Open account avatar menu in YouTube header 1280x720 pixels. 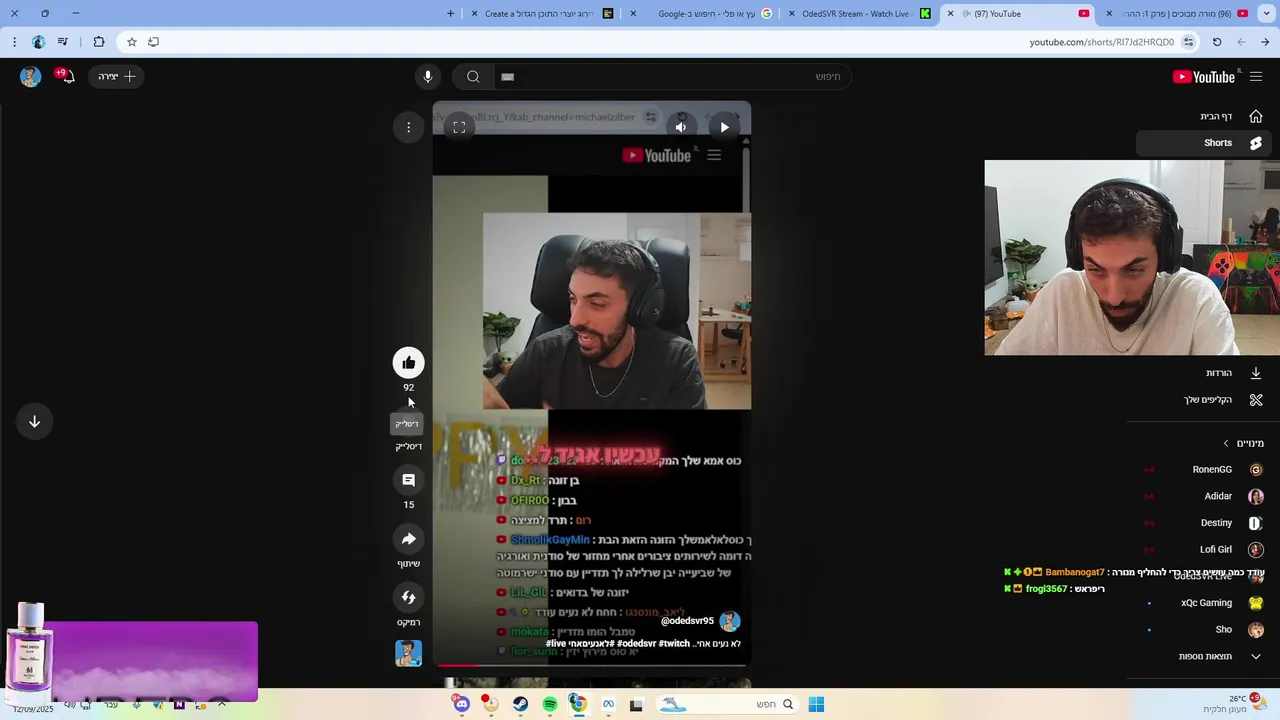[31, 77]
